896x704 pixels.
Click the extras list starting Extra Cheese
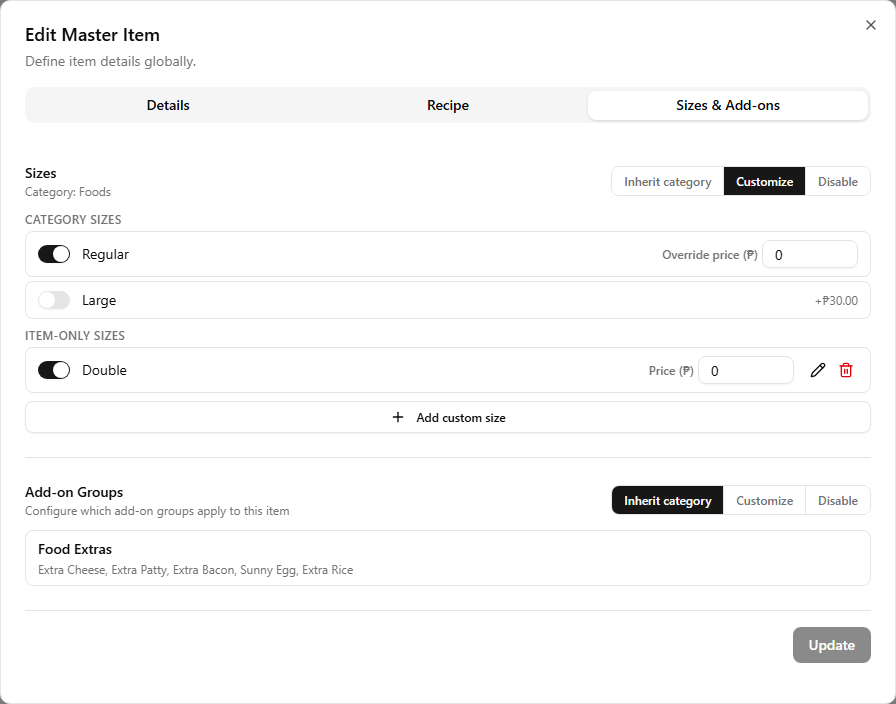tap(195, 570)
